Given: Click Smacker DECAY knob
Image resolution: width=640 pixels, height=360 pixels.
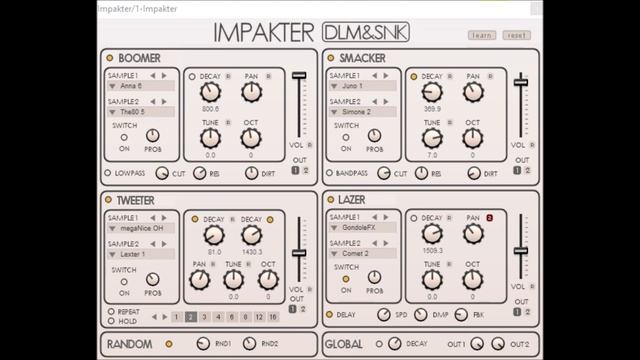Looking at the screenshot, I should (x=432, y=92).
